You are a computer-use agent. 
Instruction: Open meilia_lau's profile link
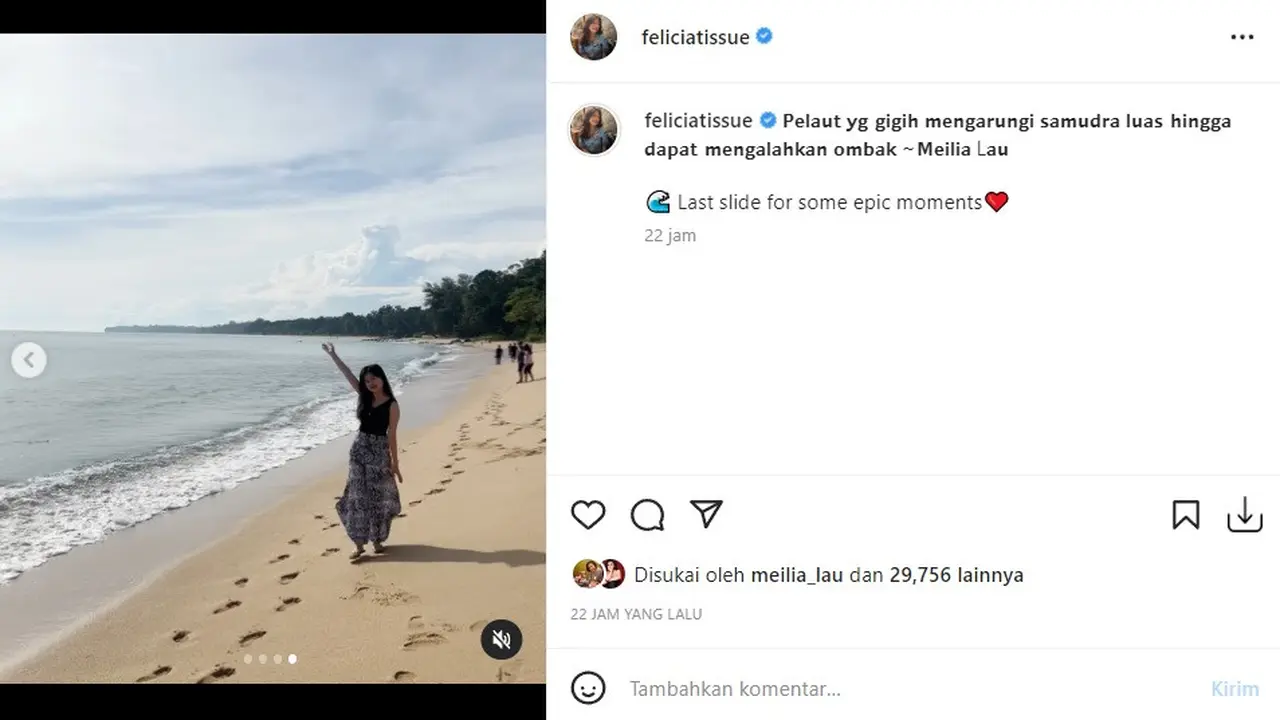click(800, 575)
